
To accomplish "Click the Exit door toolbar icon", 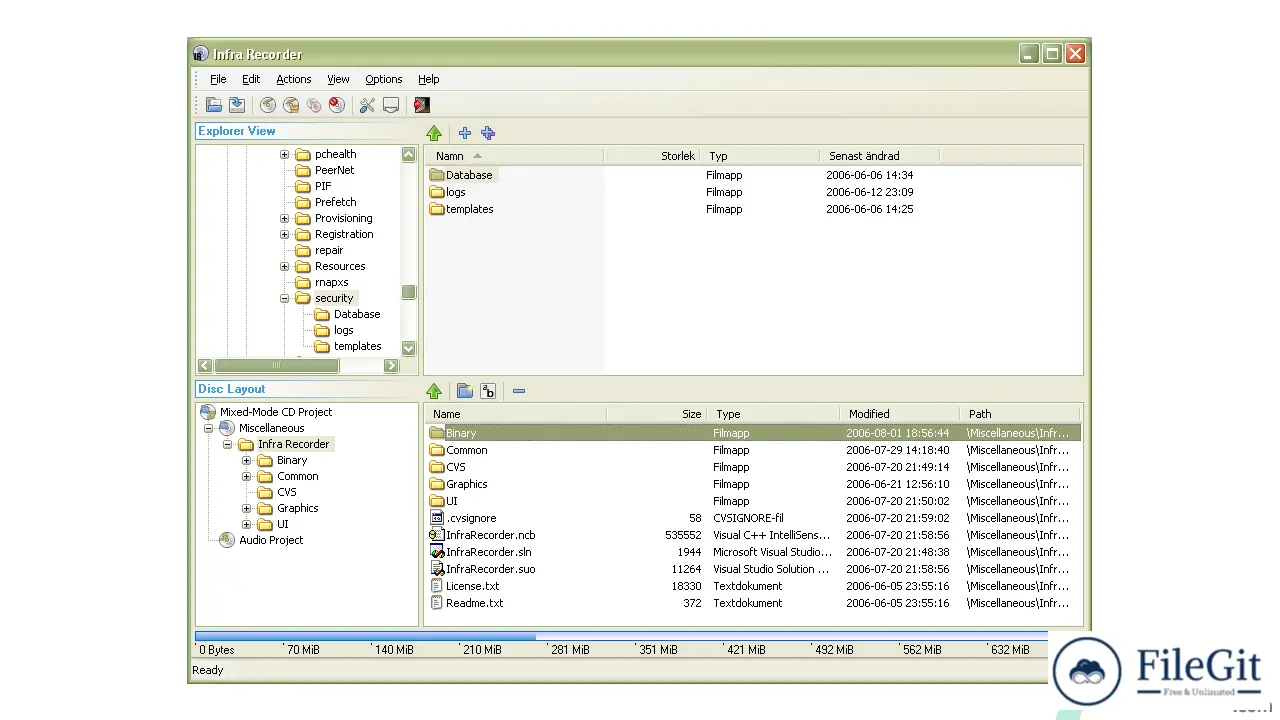I will [x=422, y=105].
